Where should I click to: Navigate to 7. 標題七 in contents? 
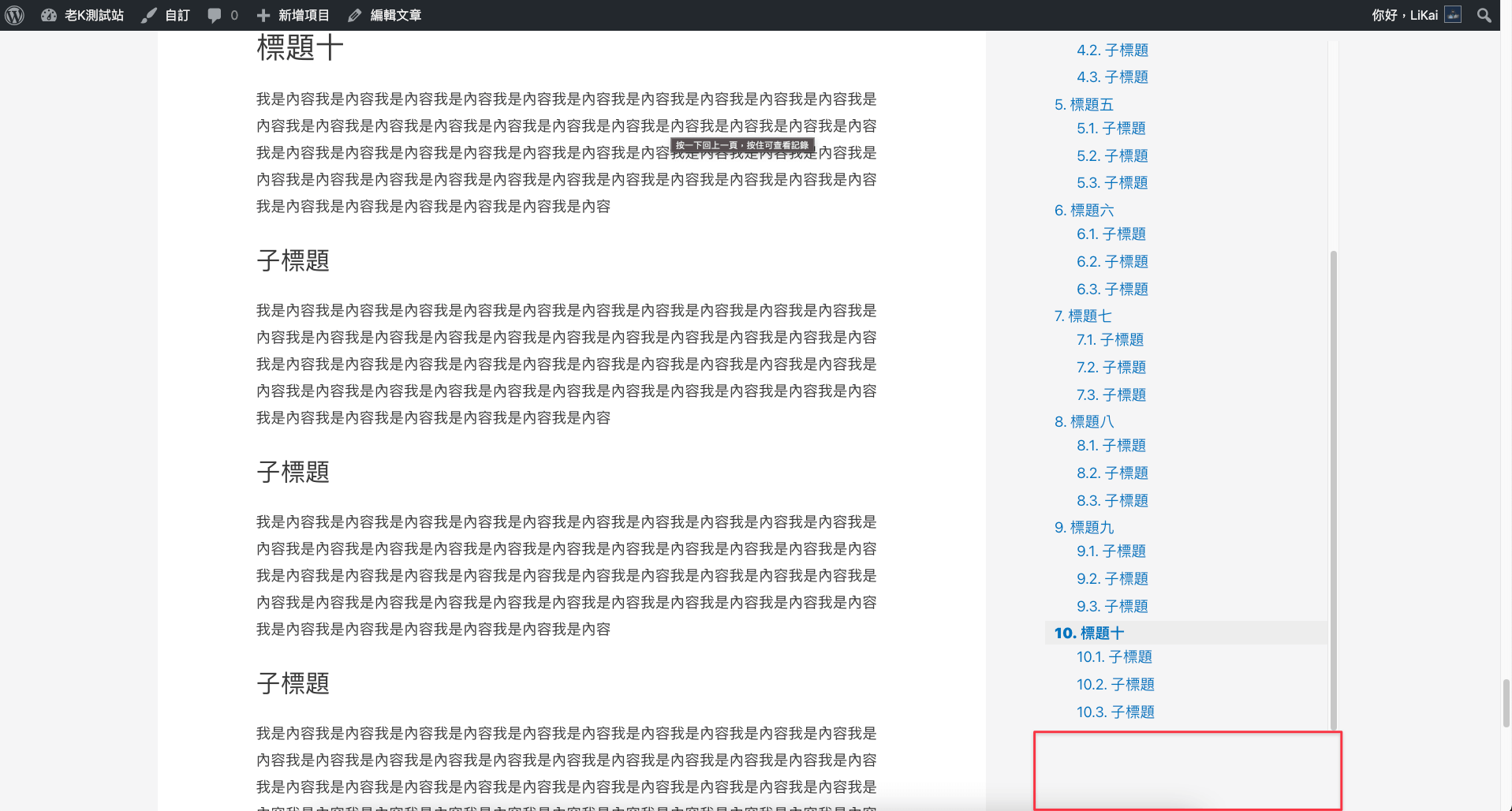(x=1083, y=316)
